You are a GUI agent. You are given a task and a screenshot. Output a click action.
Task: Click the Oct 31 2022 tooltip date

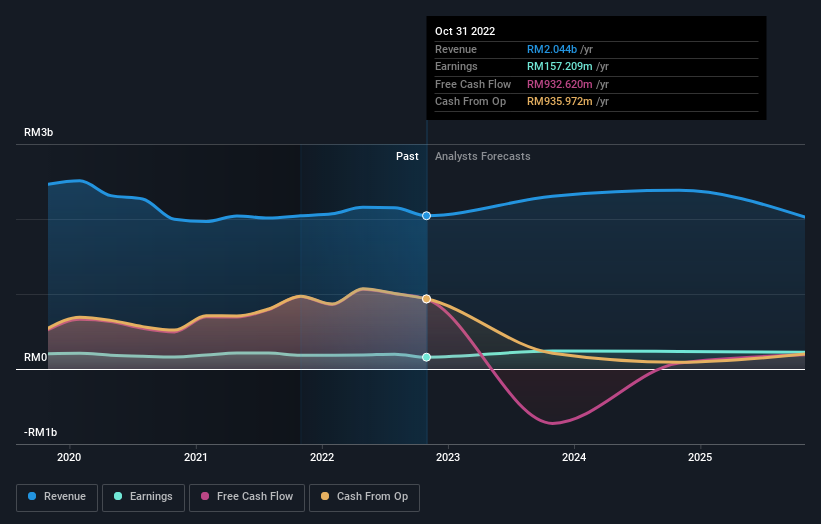(x=465, y=31)
